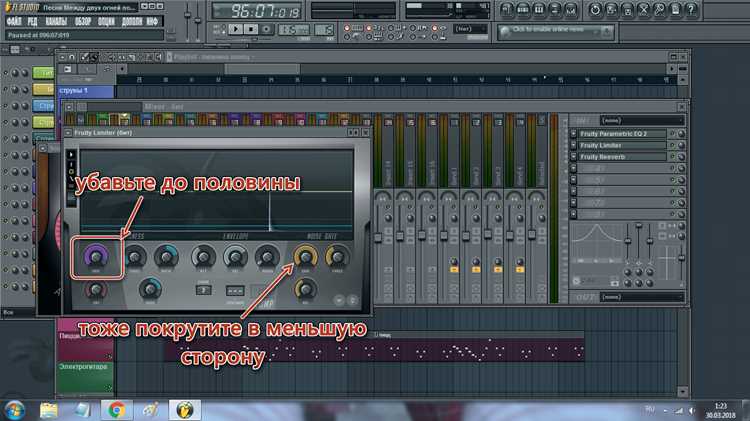Open Google Chrome from the taskbar
Viewport: 750px width, 421px height.
116,410
